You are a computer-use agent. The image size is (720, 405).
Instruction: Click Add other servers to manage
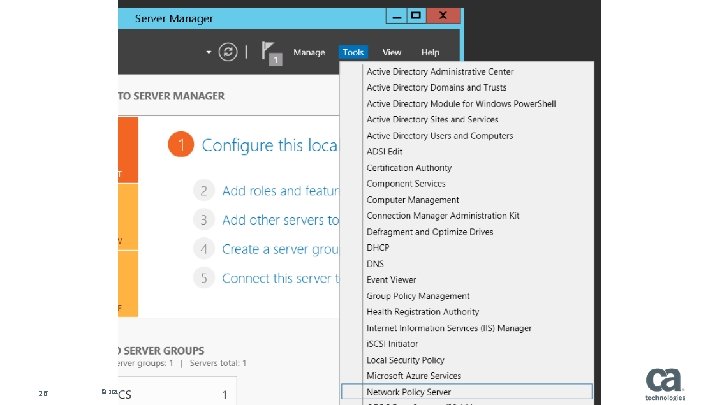click(x=280, y=220)
